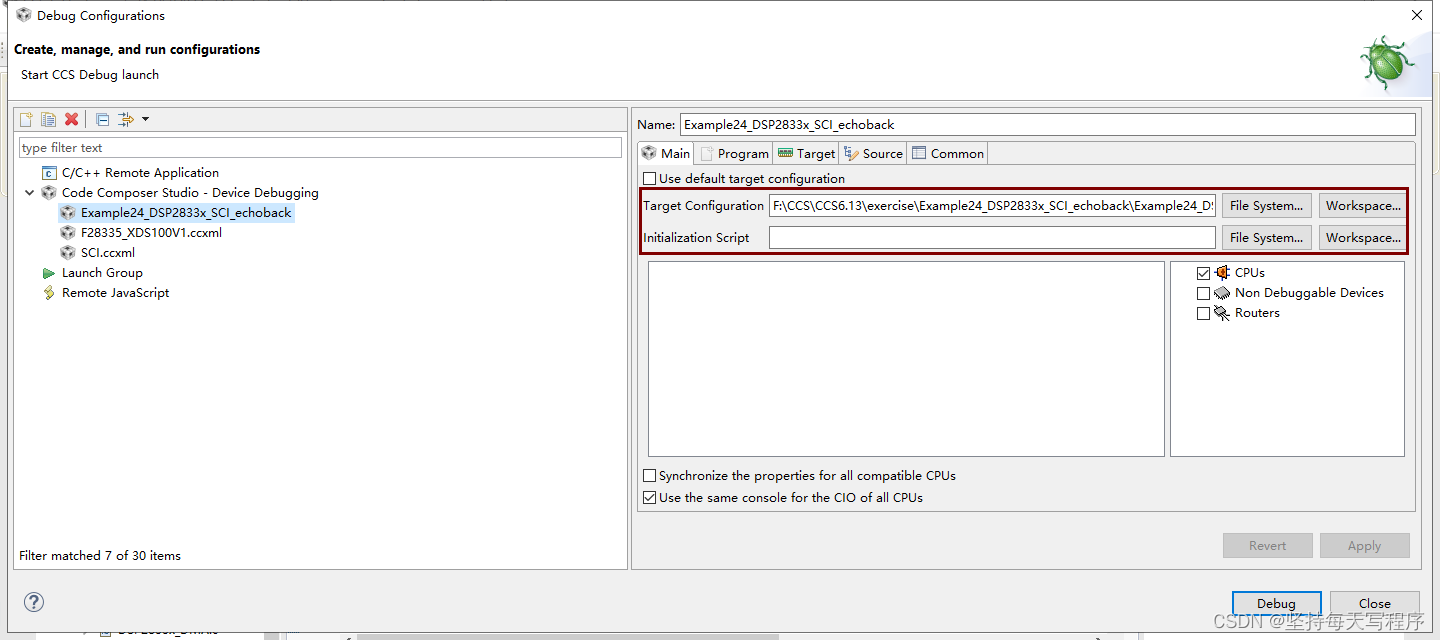Select the C/C++ Remote Application item
Screen dimensions: 1440x640
pos(140,173)
